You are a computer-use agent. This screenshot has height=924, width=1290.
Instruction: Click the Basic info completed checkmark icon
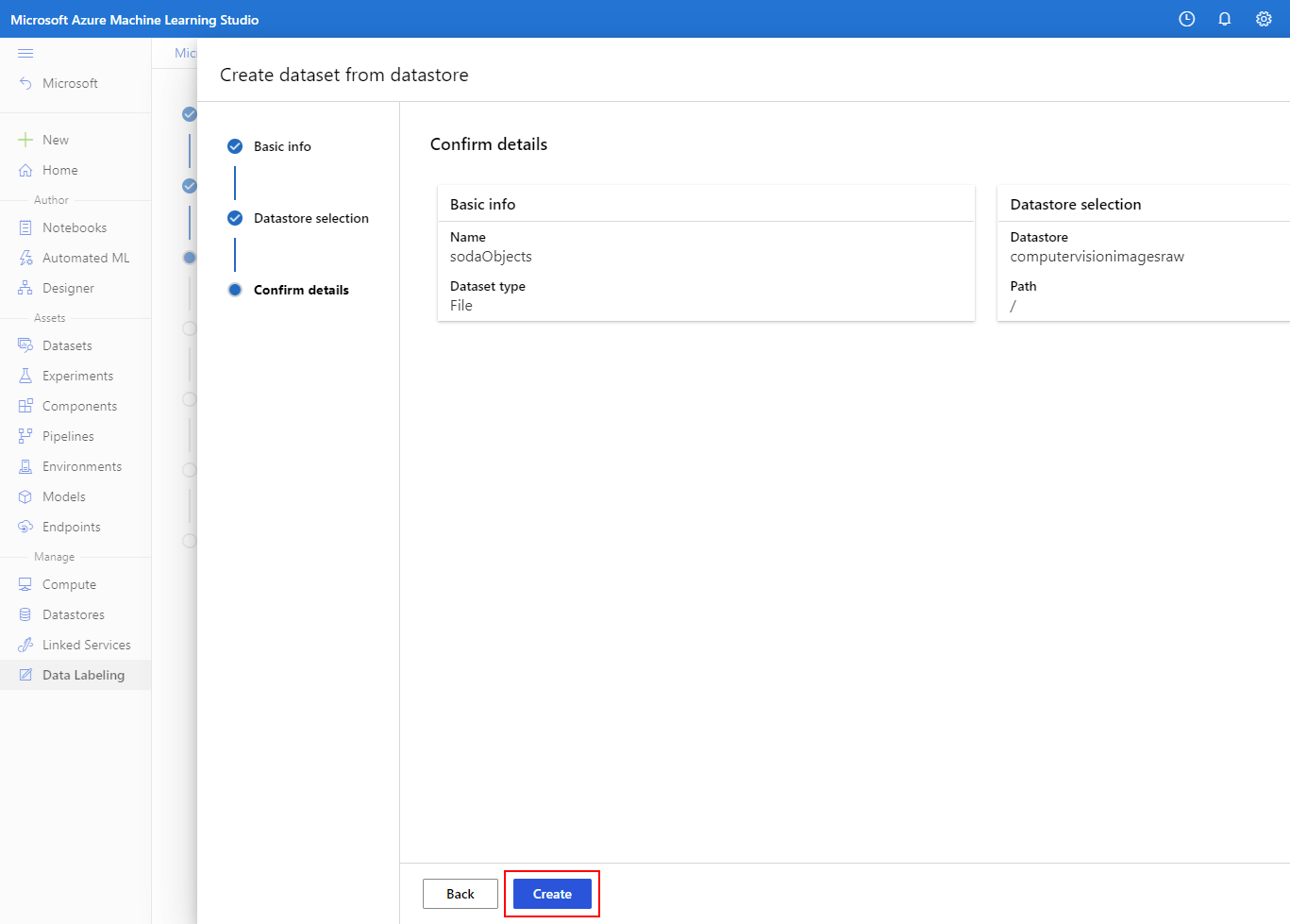235,146
